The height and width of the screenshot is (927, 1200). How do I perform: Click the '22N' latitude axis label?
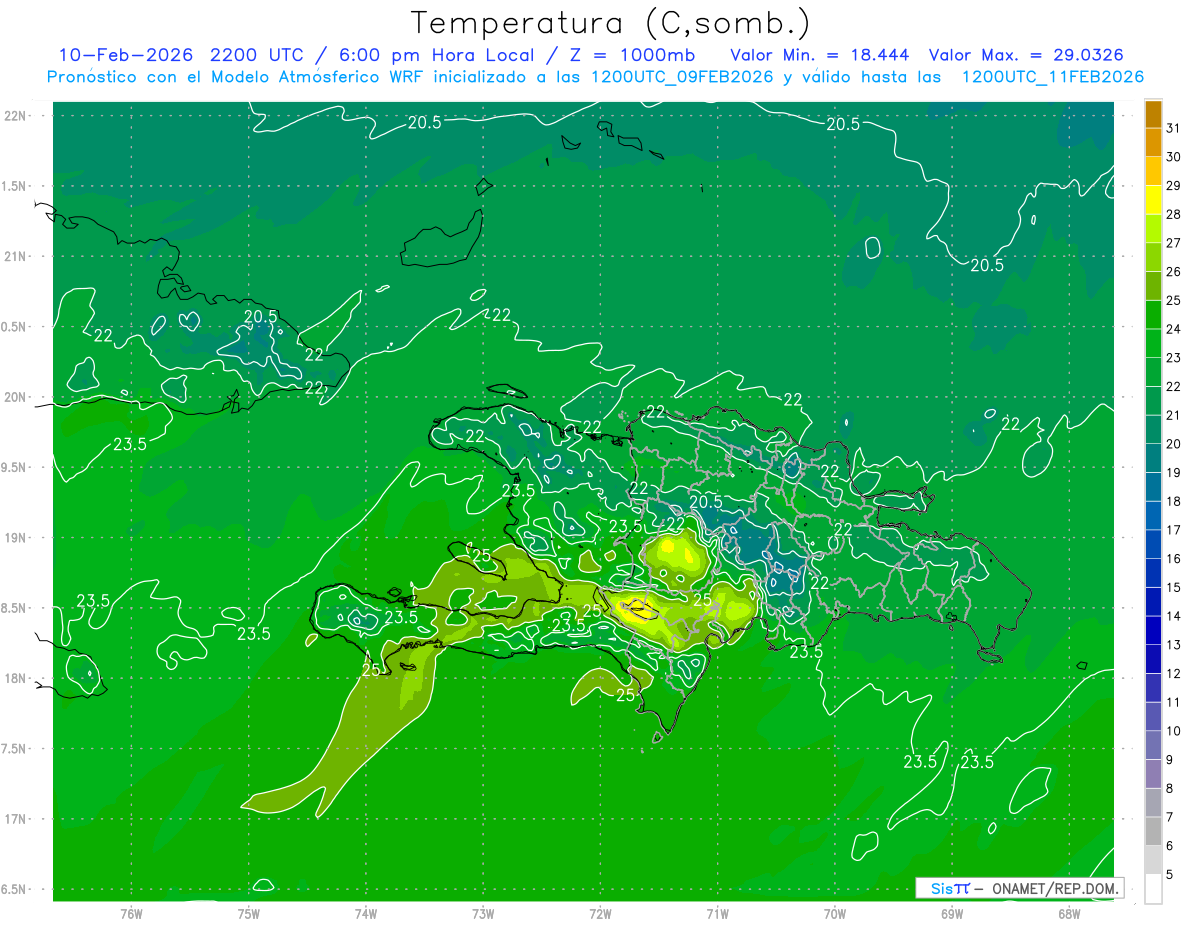16,115
